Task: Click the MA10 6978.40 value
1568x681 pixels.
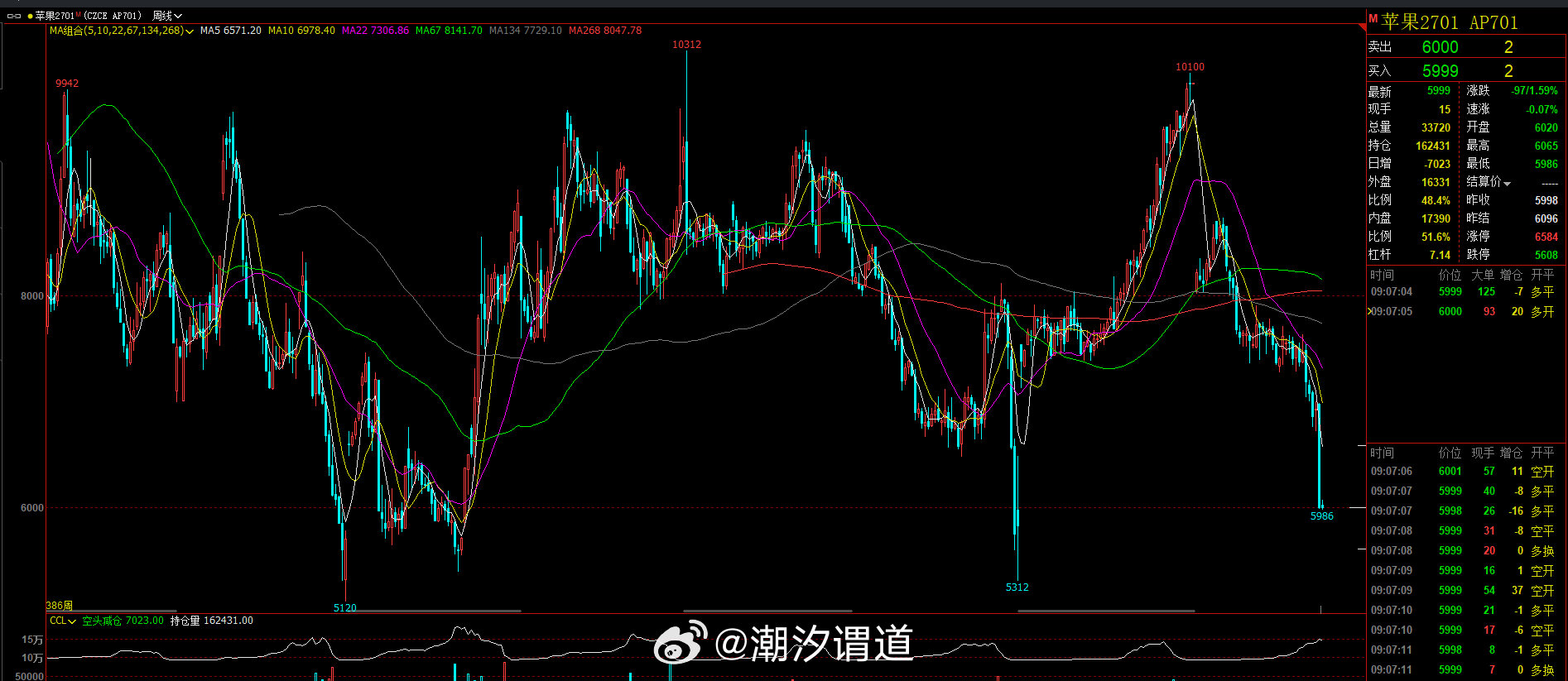Action: tap(301, 31)
